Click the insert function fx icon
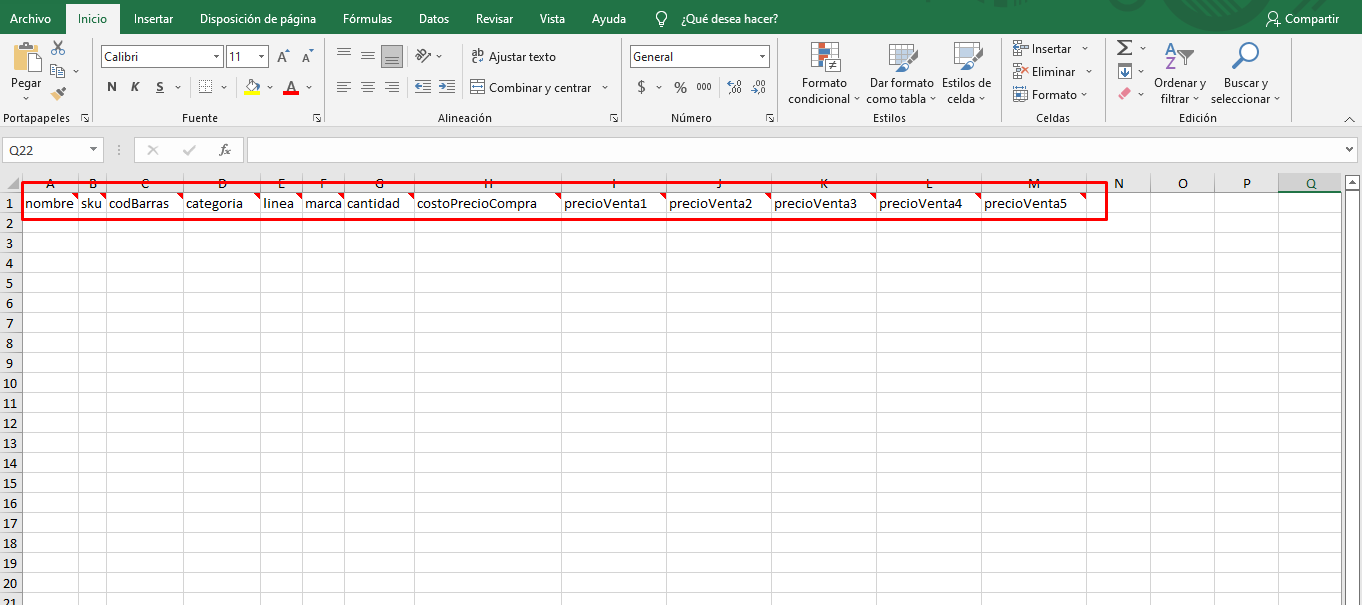Screen dimensions: 1362x605 225,150
